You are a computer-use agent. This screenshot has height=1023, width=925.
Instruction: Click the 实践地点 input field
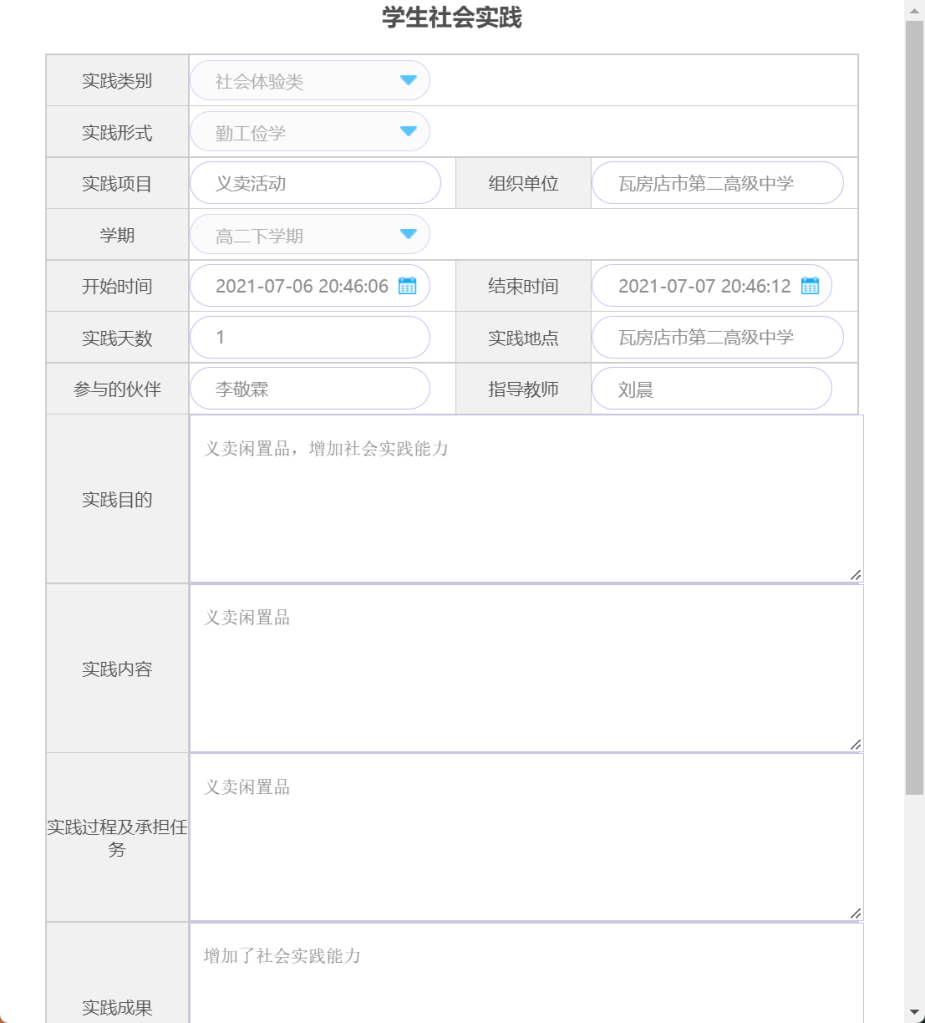[717, 338]
